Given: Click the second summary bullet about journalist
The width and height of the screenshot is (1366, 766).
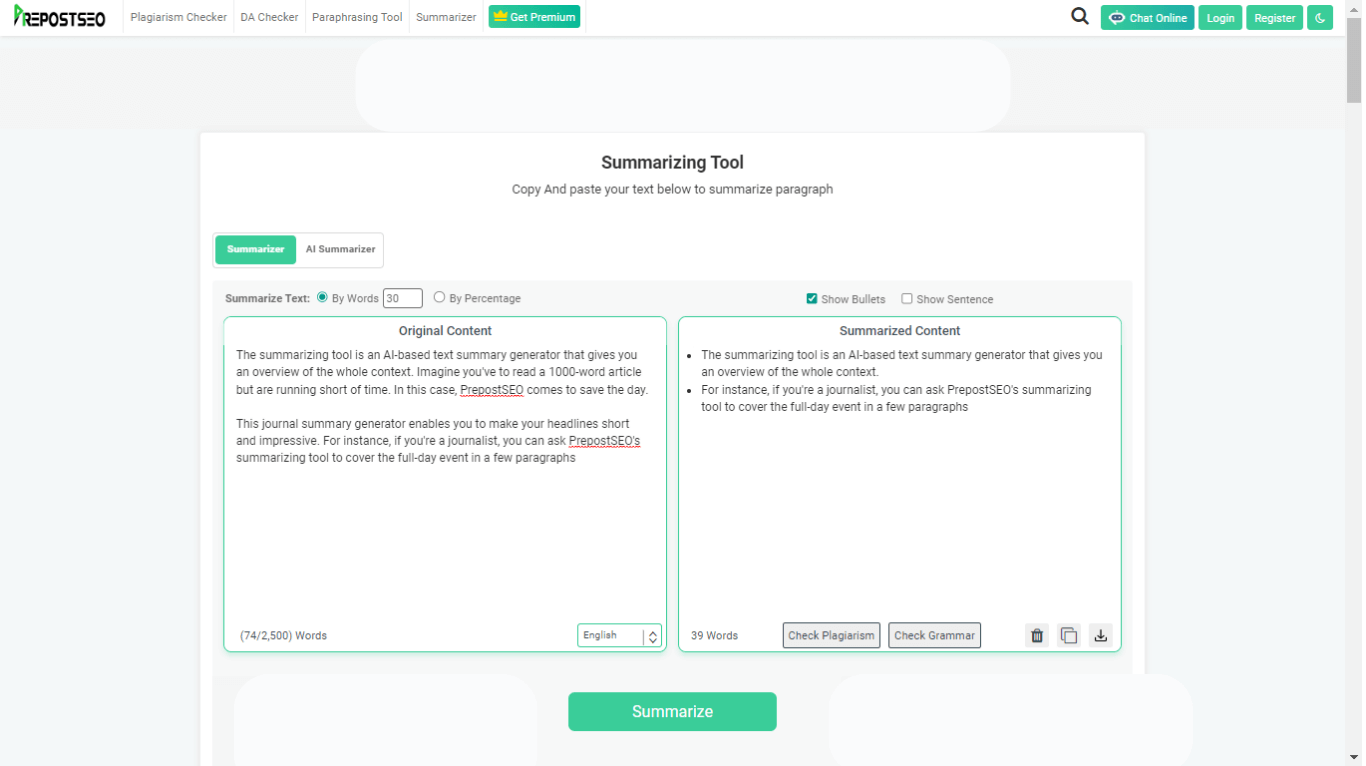Looking at the screenshot, I should (x=896, y=398).
